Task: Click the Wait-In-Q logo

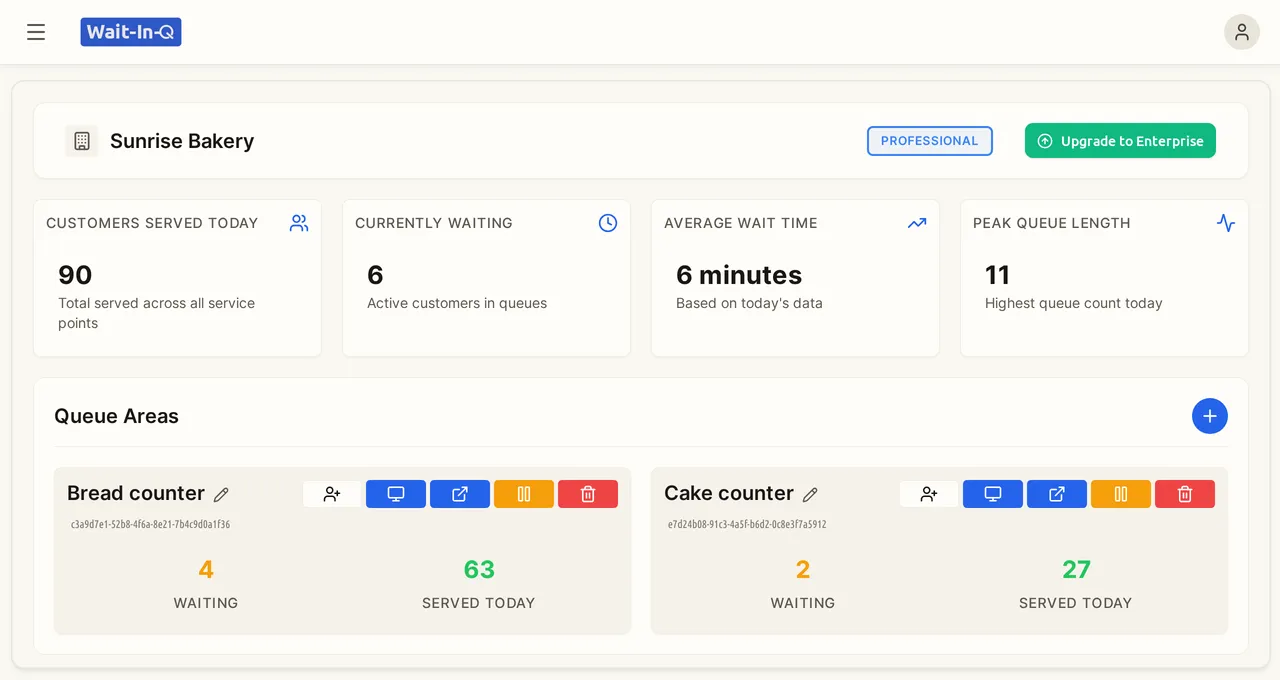Action: pos(131,32)
